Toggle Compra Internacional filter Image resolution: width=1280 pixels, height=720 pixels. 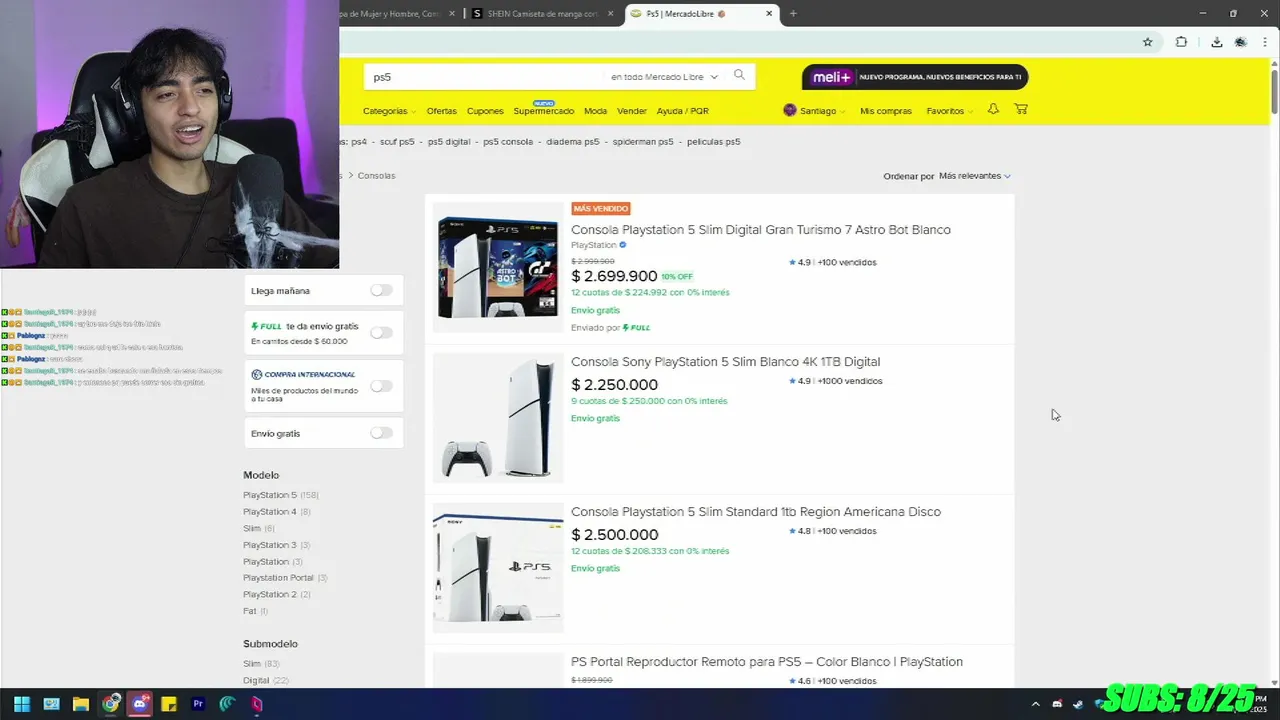click(x=381, y=385)
